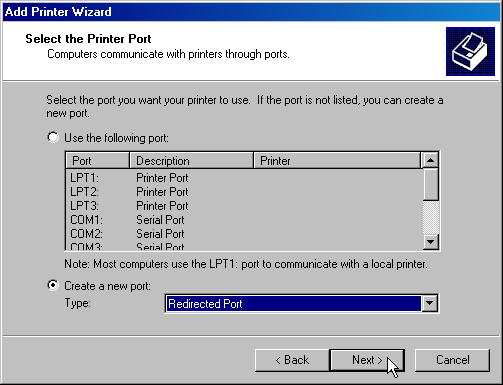Click the Printer column header

click(x=337, y=161)
